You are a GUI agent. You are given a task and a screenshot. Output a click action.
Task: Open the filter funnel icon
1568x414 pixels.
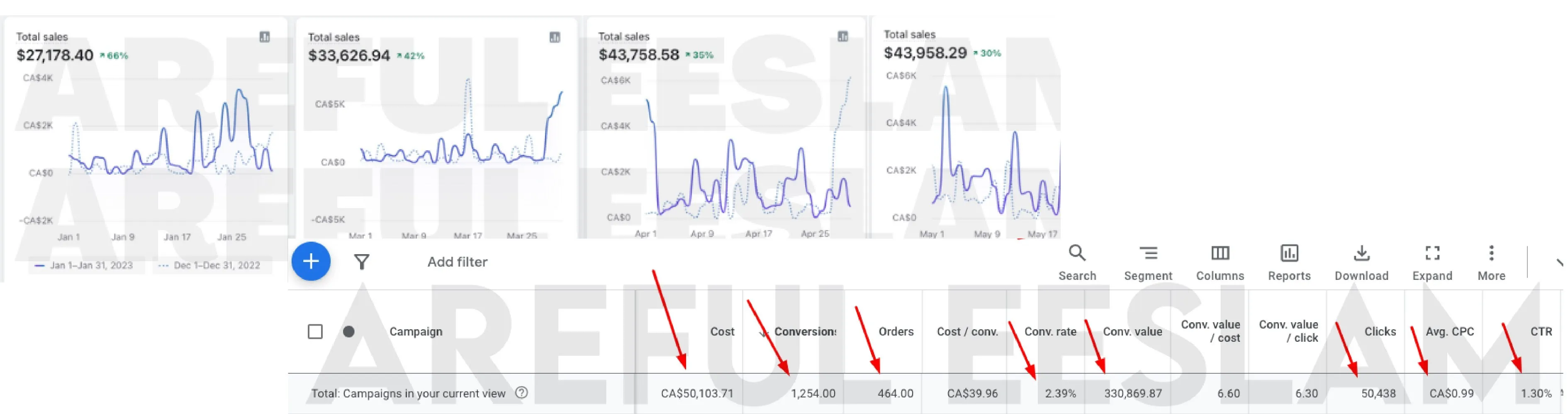[x=362, y=262]
